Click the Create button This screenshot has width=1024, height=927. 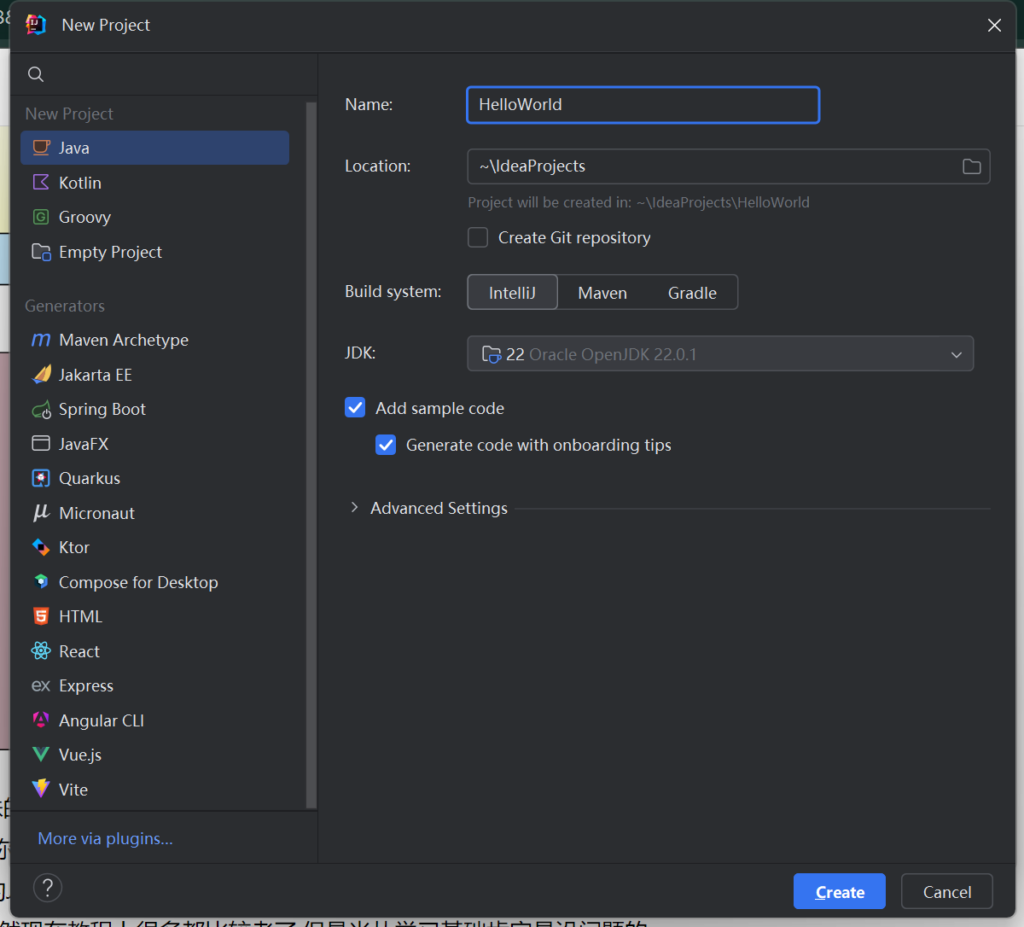click(839, 891)
